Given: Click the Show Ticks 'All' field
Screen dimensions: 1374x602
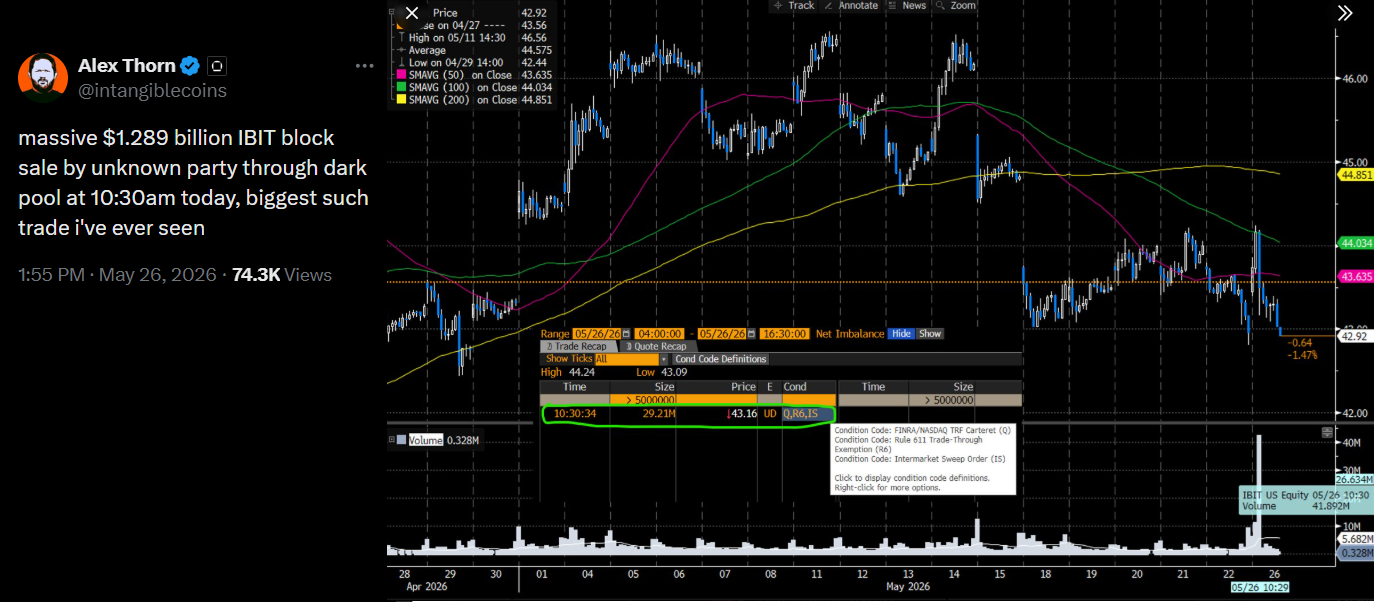Looking at the screenshot, I should [x=626, y=359].
